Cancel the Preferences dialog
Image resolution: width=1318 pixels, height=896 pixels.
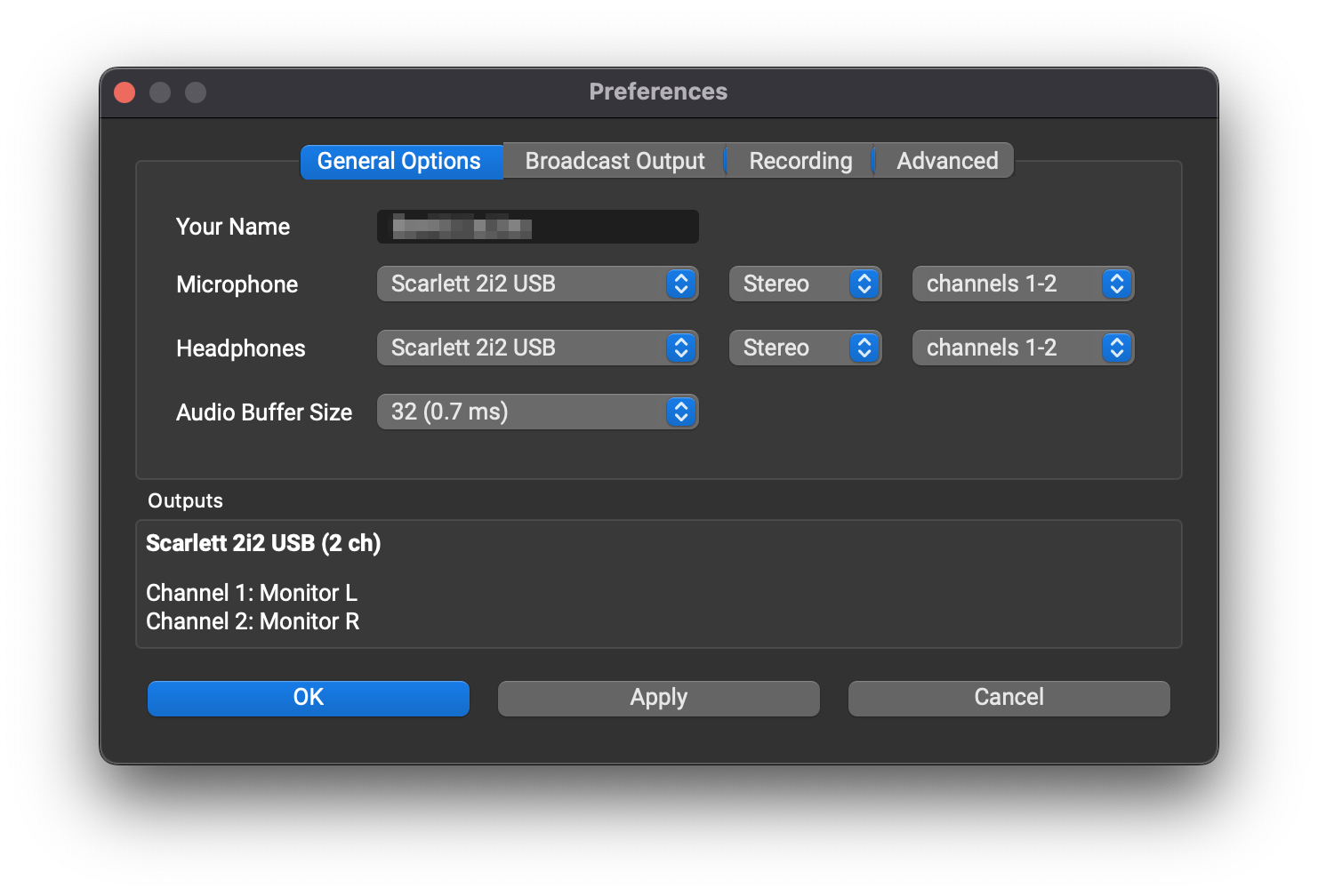pos(1009,698)
